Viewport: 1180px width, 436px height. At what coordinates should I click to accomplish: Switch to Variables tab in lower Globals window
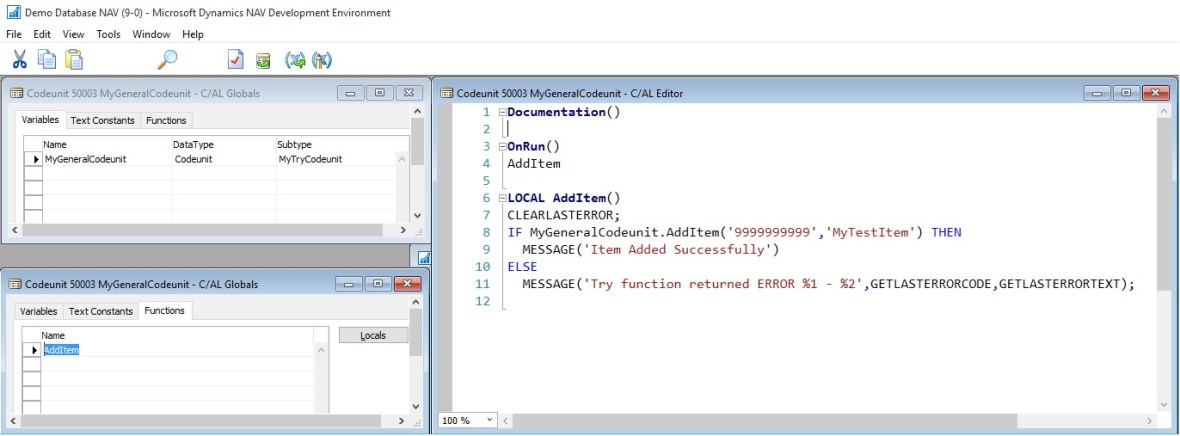point(40,311)
